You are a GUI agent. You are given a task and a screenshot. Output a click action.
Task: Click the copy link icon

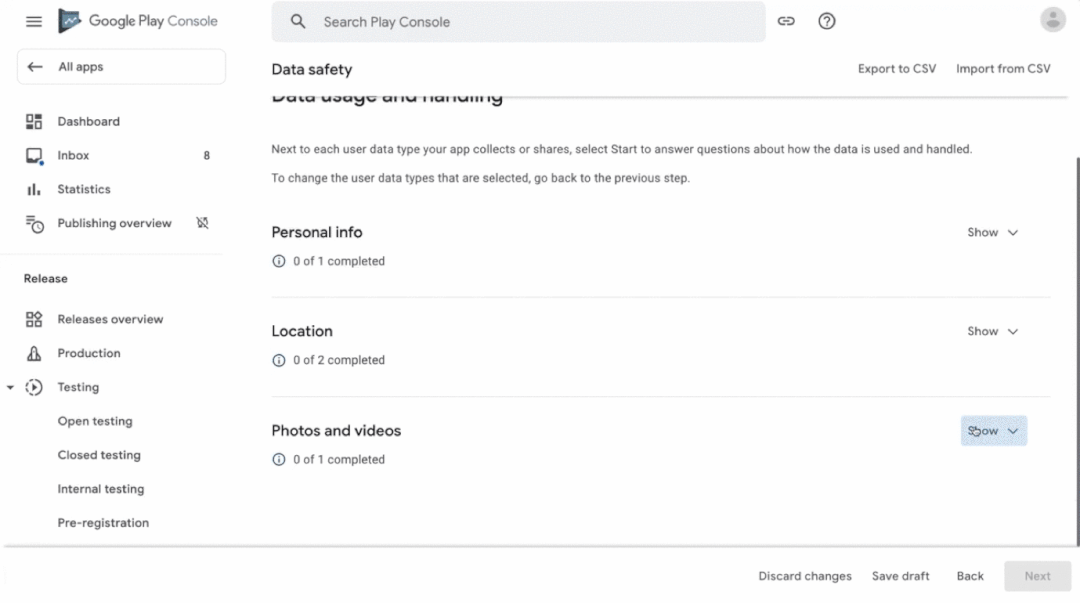(786, 21)
